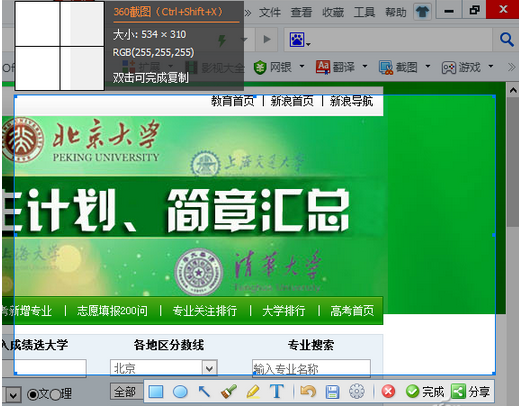Click the page scrollbar up arrow
Screen dimensions: 519x406
coord(513,90)
